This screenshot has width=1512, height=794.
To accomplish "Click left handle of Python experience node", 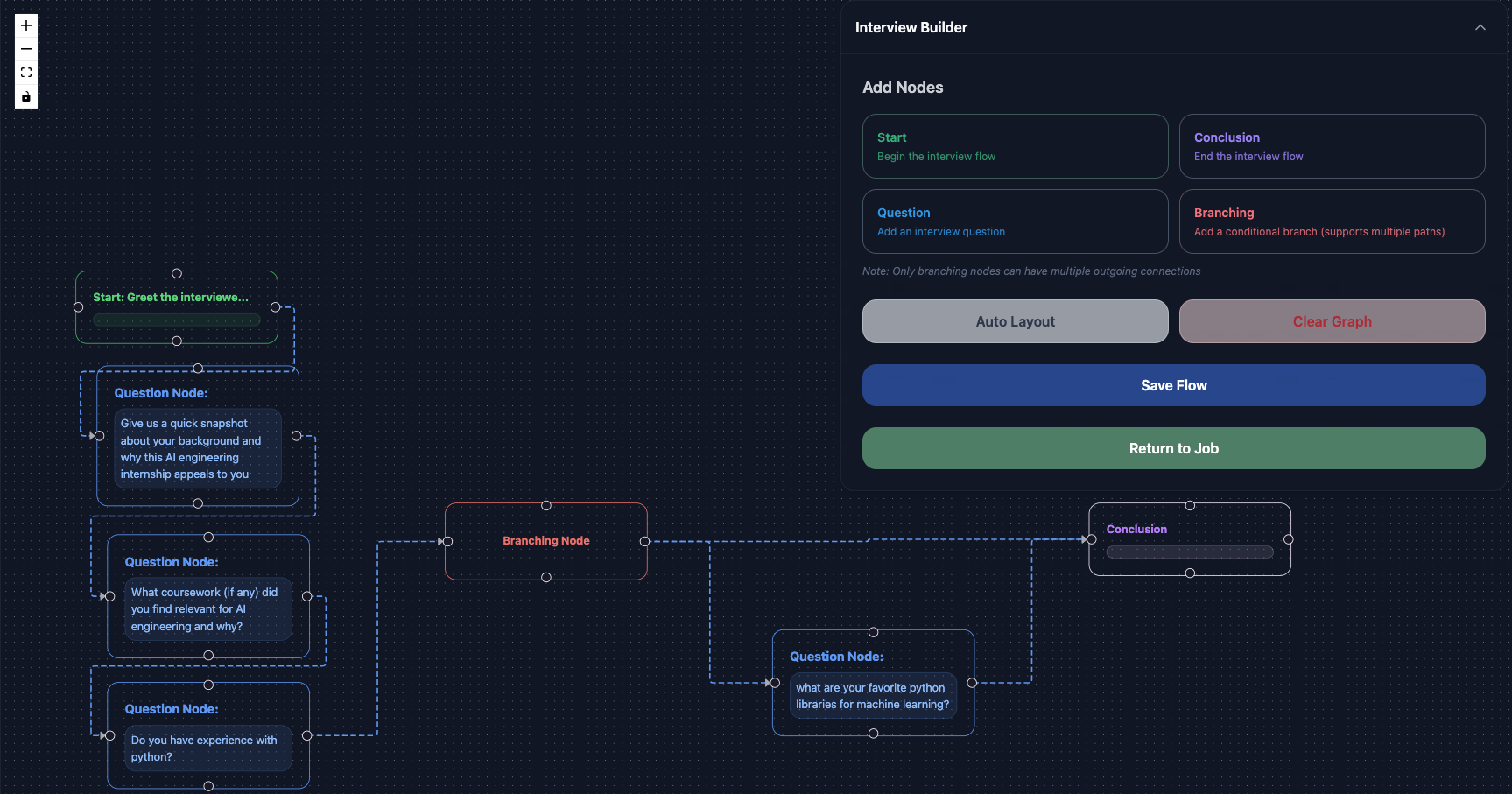I will tap(109, 735).
